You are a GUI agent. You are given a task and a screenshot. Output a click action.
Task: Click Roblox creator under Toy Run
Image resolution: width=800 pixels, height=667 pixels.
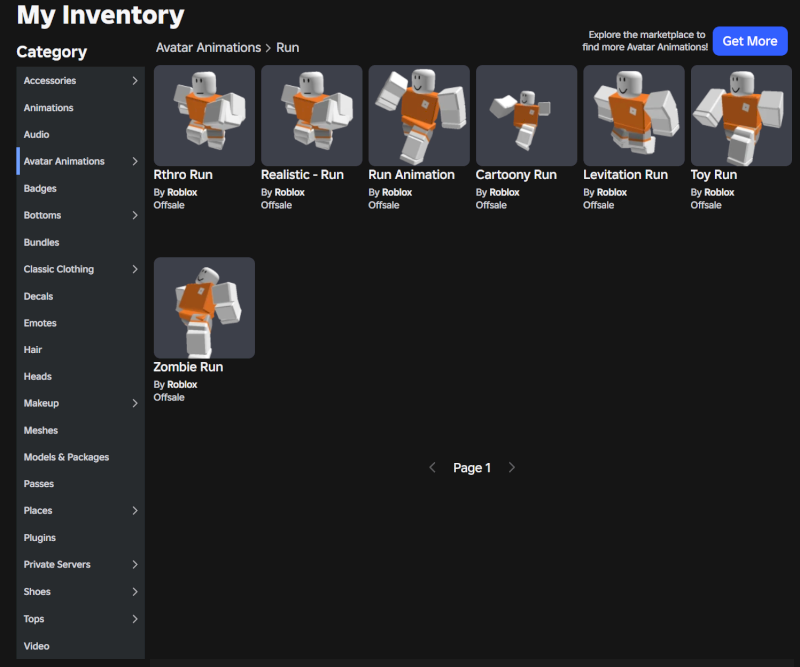click(x=719, y=192)
